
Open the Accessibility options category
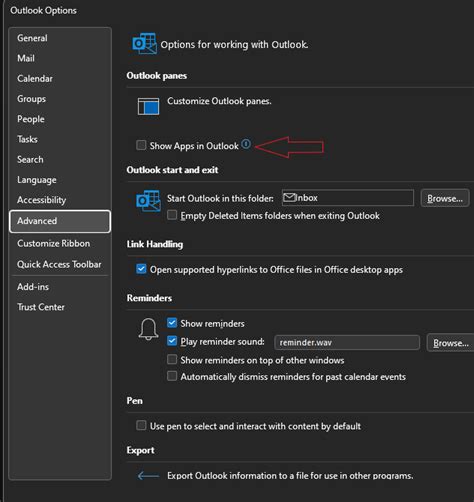click(x=60, y=200)
